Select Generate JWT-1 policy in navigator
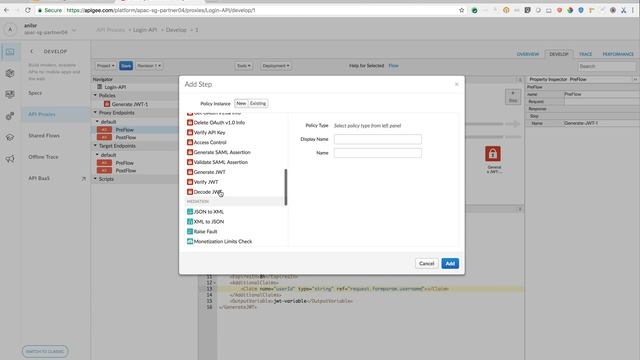 [126, 104]
